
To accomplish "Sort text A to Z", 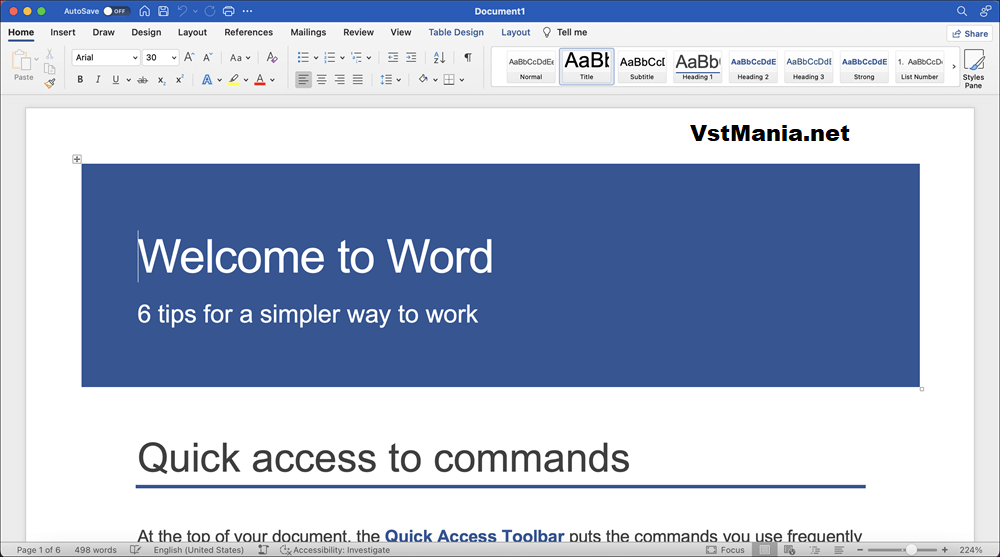I will [x=439, y=57].
